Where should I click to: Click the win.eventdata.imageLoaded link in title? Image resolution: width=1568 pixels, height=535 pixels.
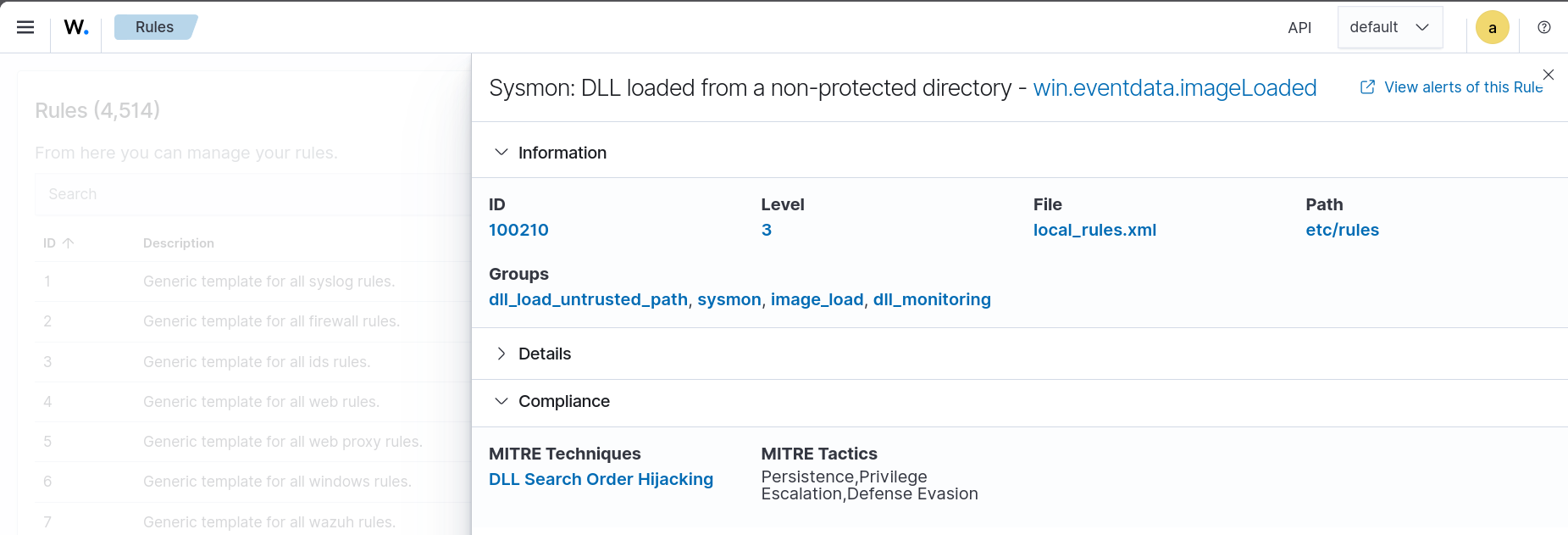[1175, 88]
